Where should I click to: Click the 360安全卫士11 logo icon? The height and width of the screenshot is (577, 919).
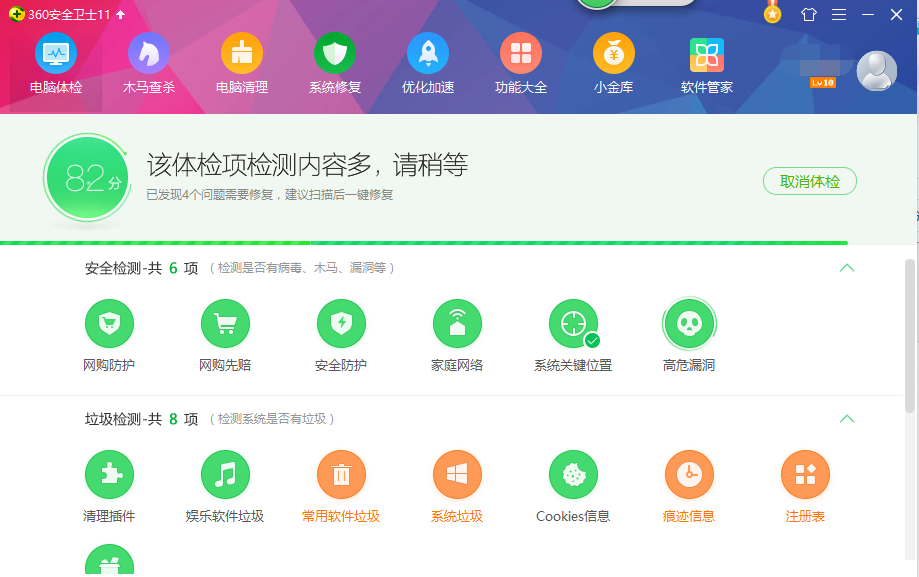tap(16, 14)
